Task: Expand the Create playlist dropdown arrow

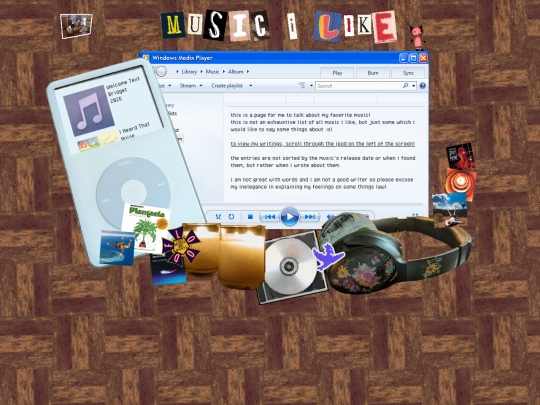Action: [x=251, y=85]
